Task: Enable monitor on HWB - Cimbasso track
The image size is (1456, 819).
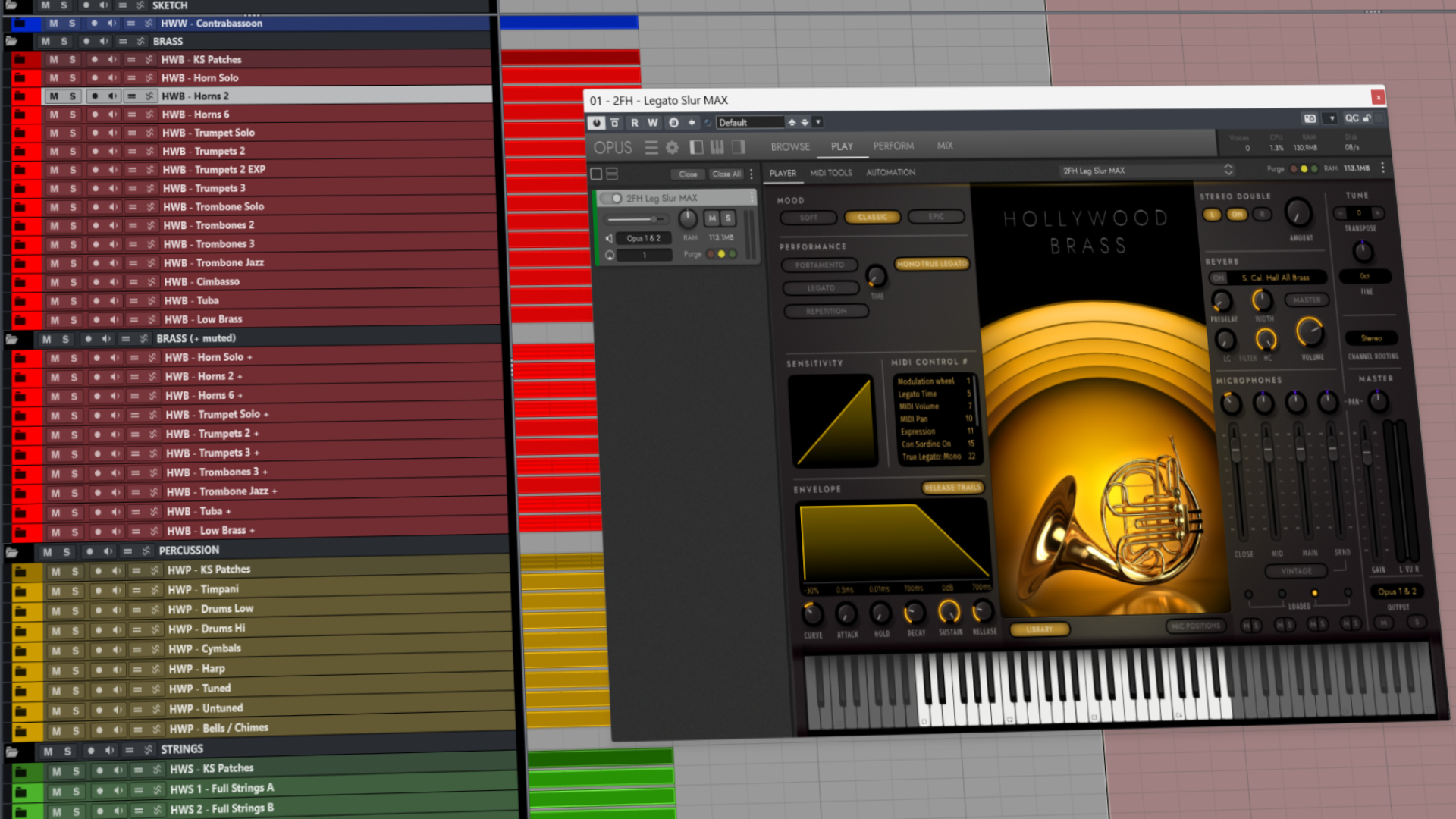Action: [x=114, y=282]
